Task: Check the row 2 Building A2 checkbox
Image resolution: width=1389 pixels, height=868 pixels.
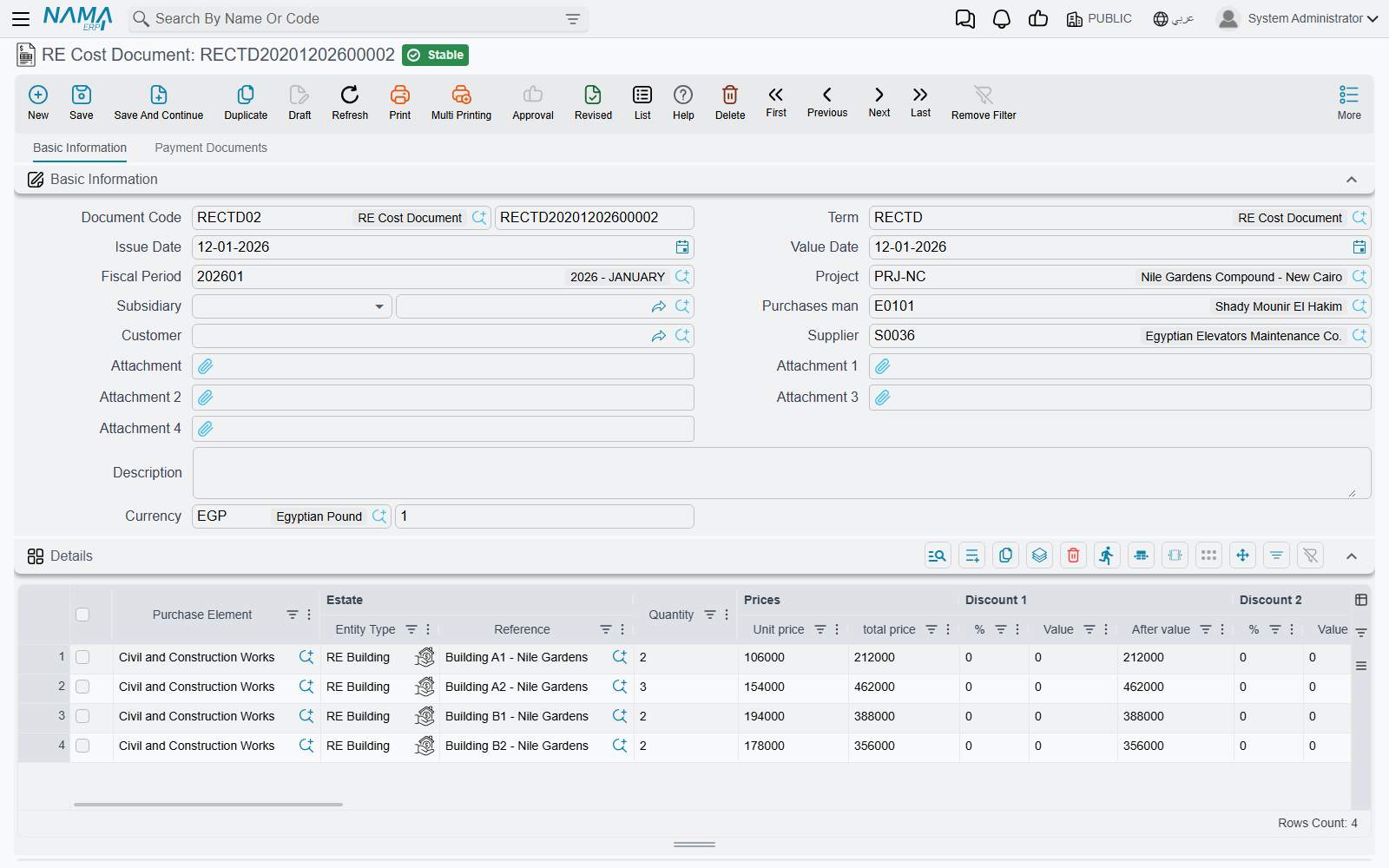Action: tap(82, 687)
